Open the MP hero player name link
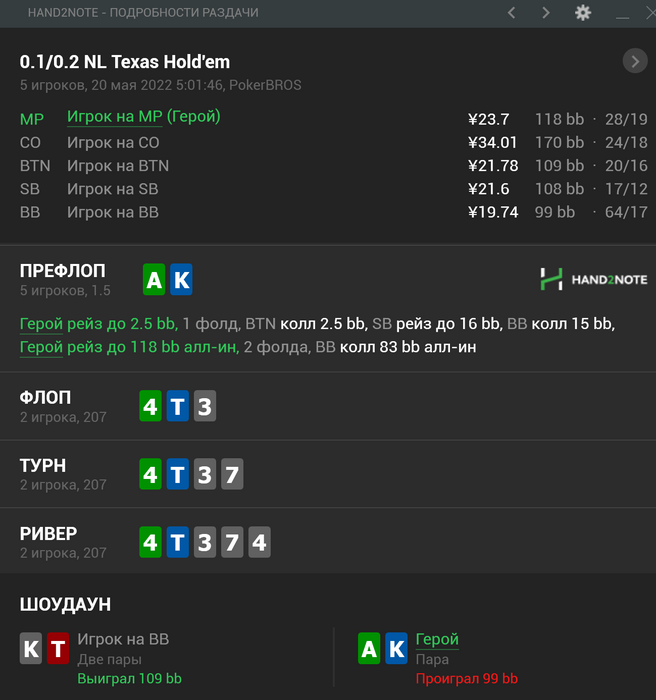 pos(143,117)
